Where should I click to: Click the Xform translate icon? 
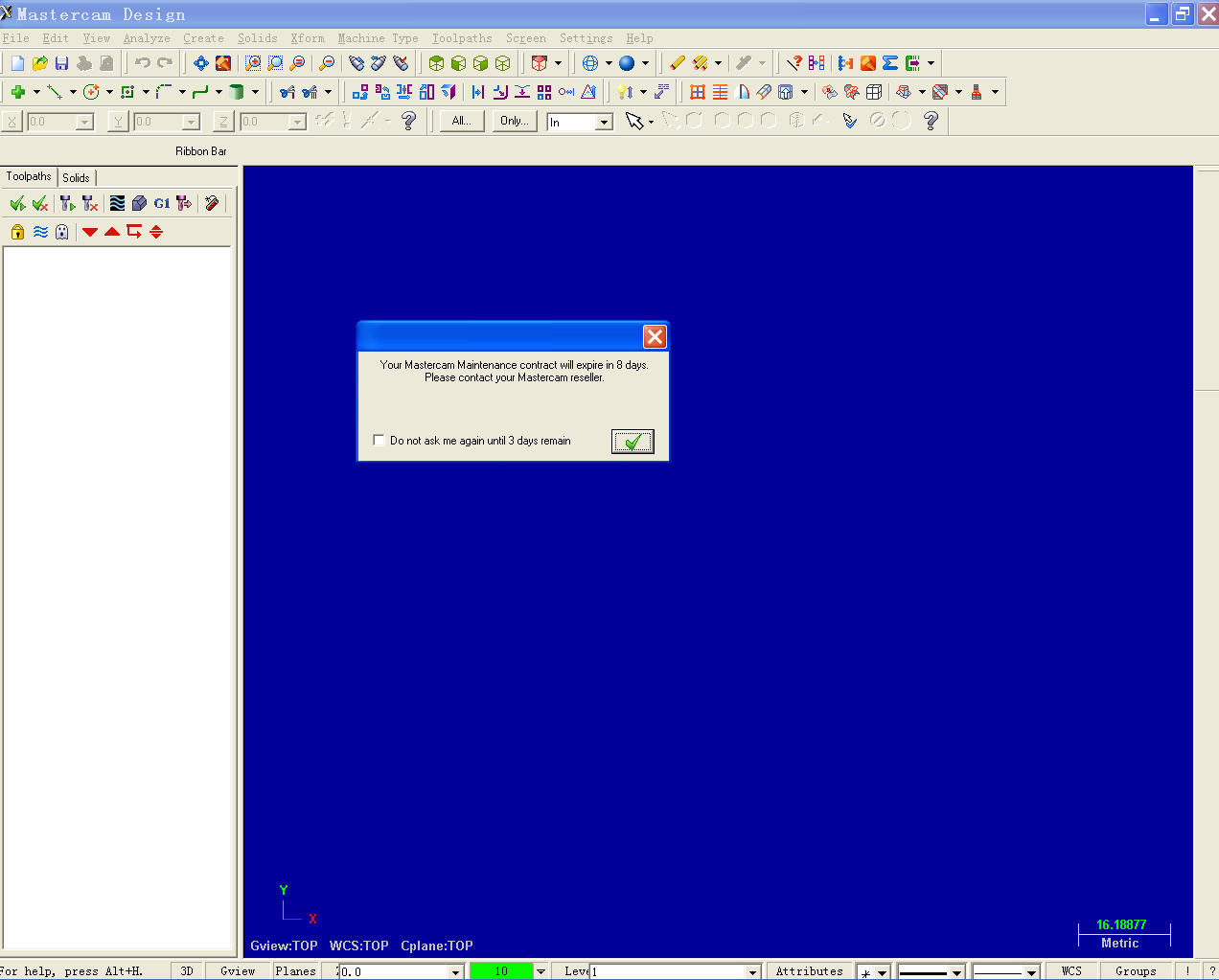[x=359, y=92]
